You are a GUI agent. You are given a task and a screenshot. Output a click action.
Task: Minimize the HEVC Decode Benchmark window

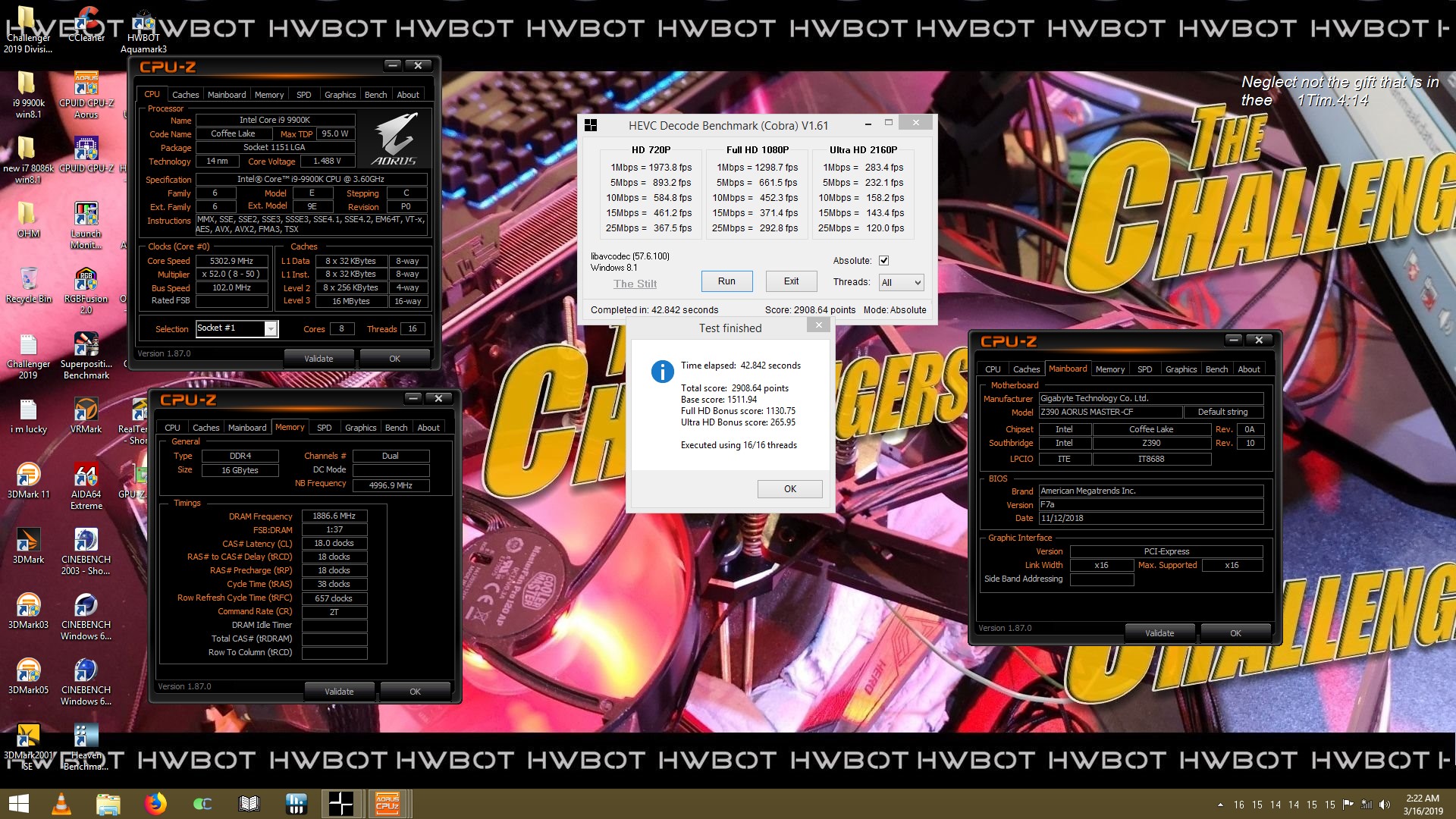point(868,123)
